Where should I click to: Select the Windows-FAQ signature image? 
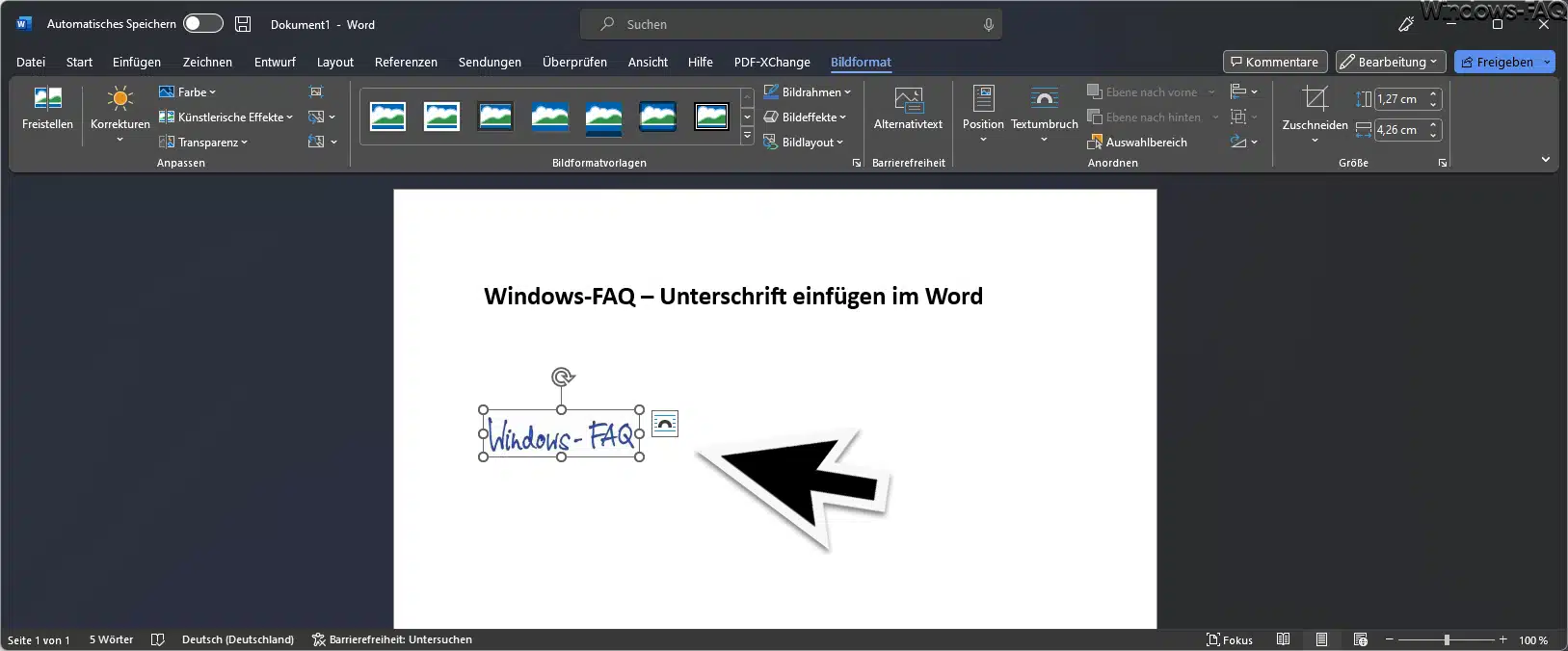point(562,434)
